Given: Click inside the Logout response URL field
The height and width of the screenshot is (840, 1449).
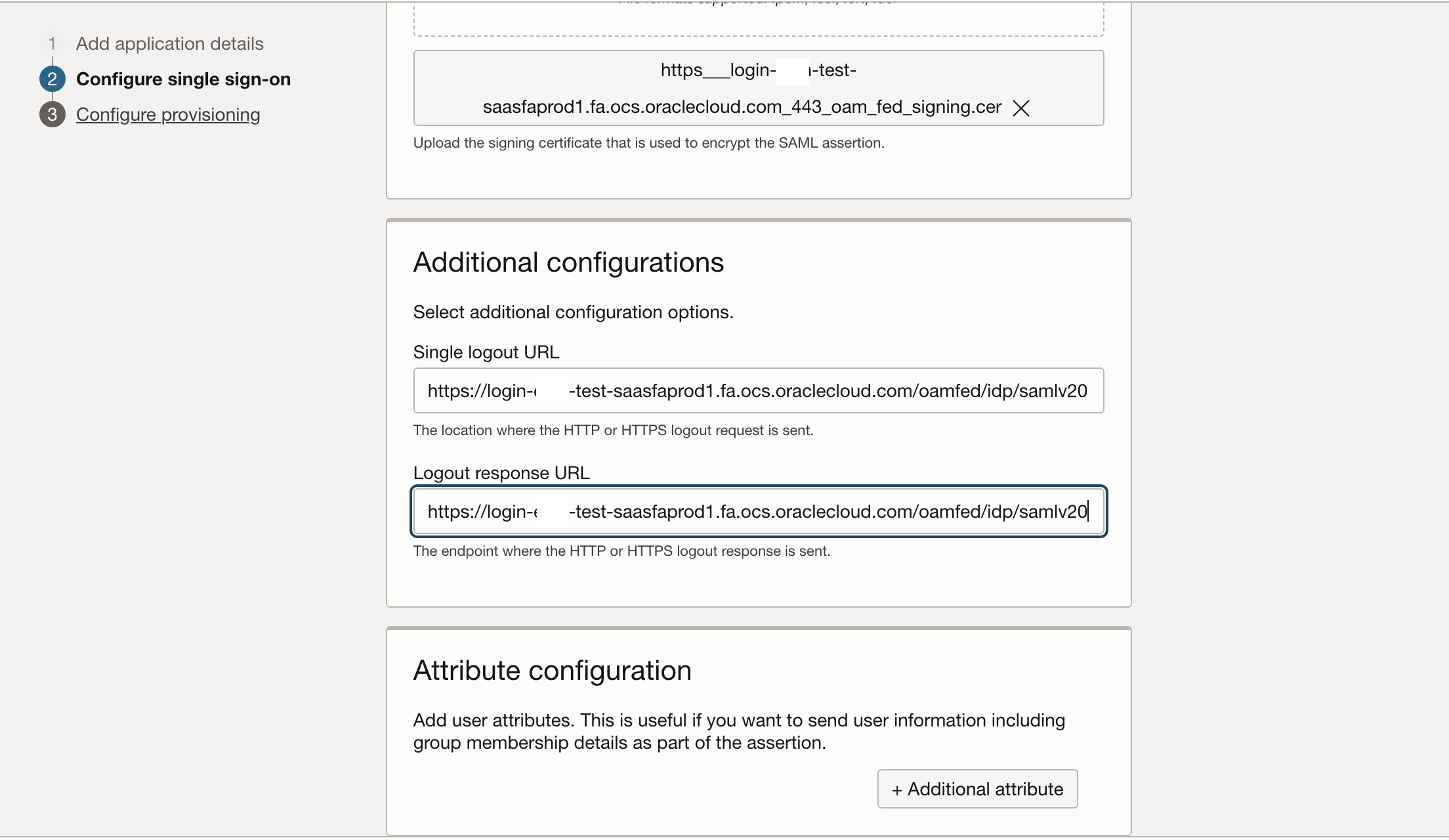Looking at the screenshot, I should point(758,512).
